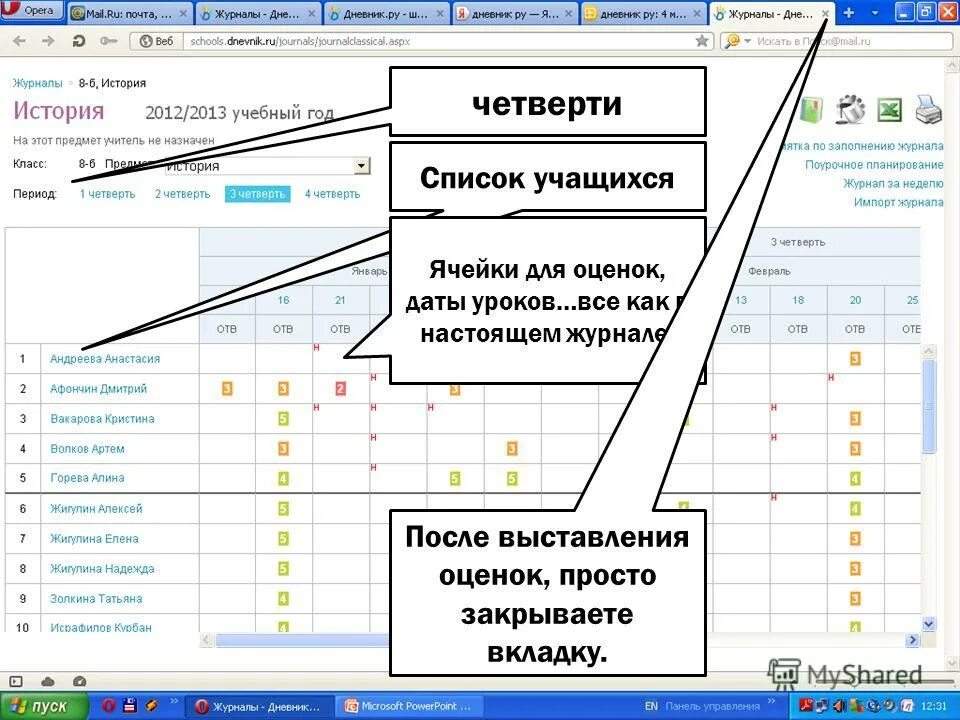This screenshot has width=960, height=720.
Task: Reload the page with the refresh icon
Action: point(78,41)
